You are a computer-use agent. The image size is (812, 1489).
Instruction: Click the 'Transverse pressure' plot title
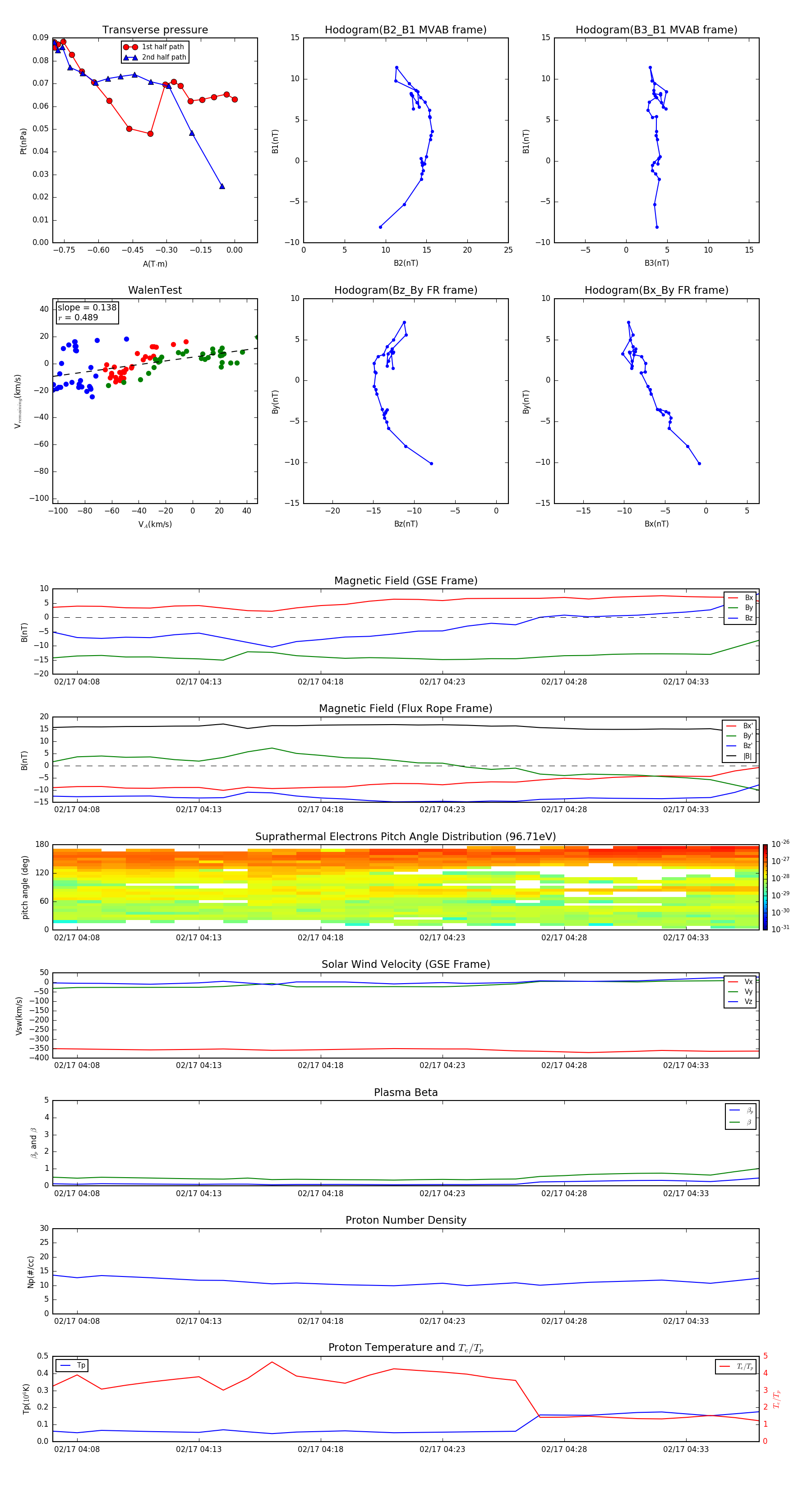(155, 29)
